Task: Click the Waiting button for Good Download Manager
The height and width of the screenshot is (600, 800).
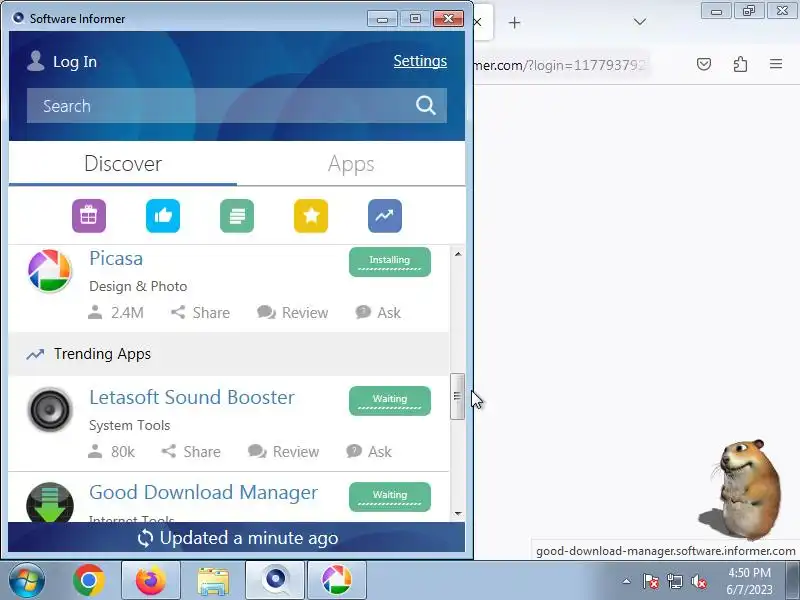Action: point(390,497)
